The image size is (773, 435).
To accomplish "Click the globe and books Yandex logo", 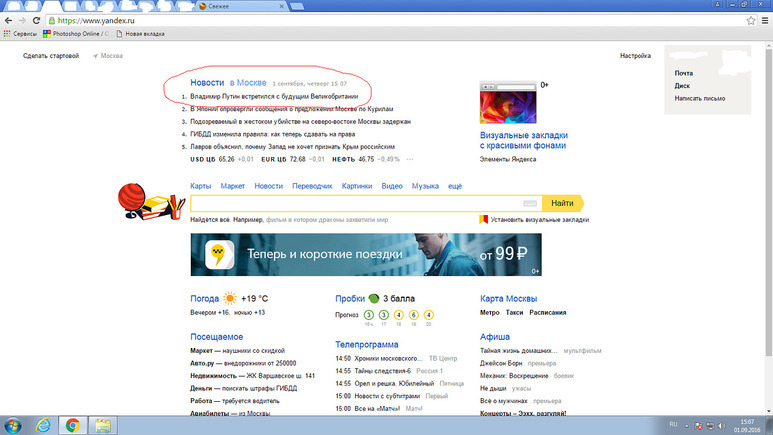I will click(x=151, y=201).
